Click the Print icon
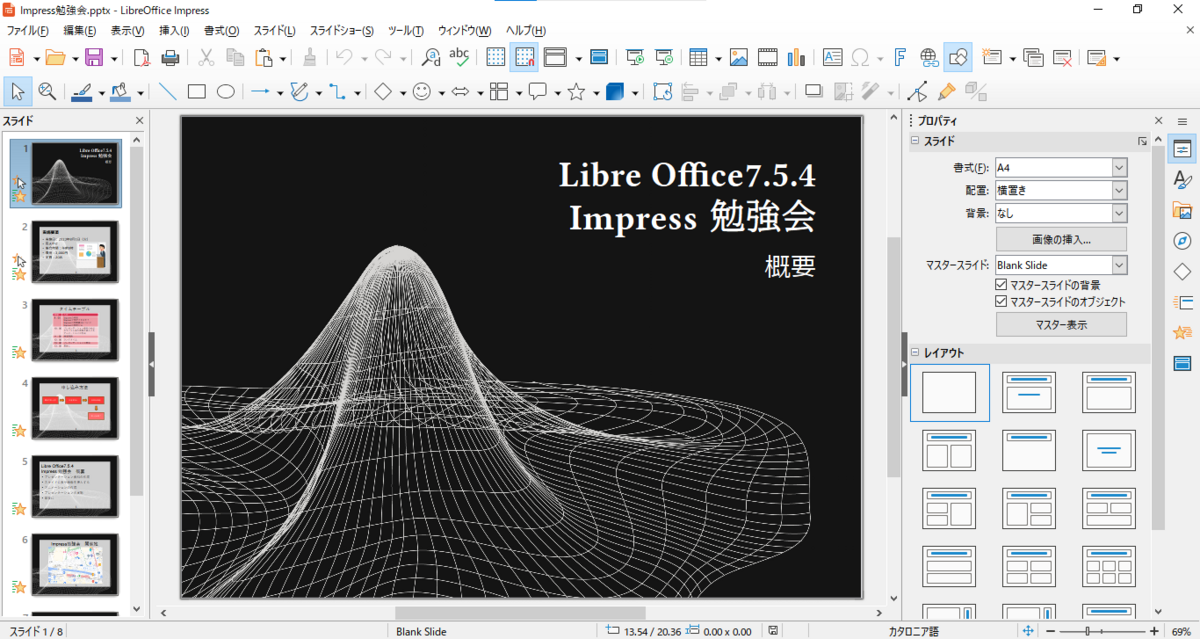The image size is (1200, 639). 171,57
